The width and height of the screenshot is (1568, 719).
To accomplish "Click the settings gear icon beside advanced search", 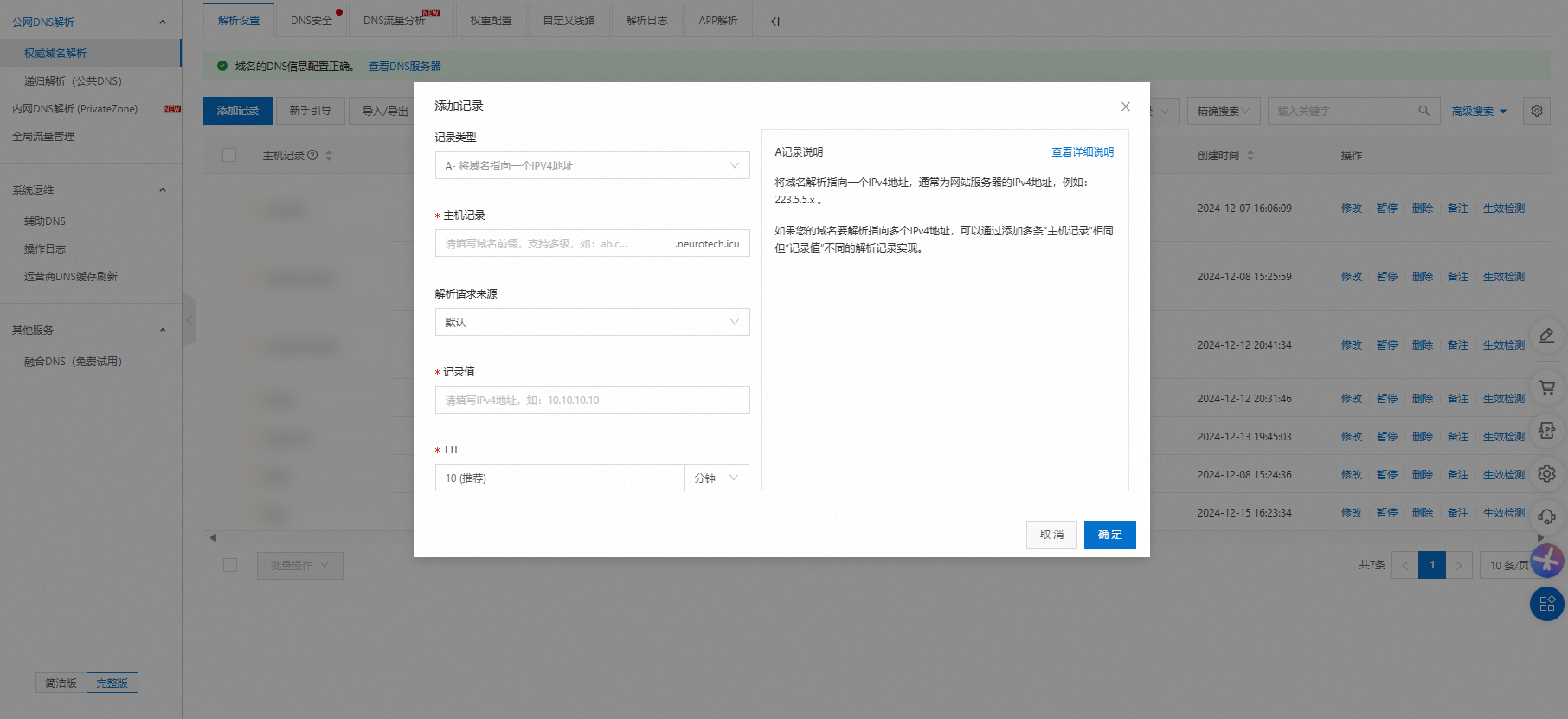I will (1536, 111).
